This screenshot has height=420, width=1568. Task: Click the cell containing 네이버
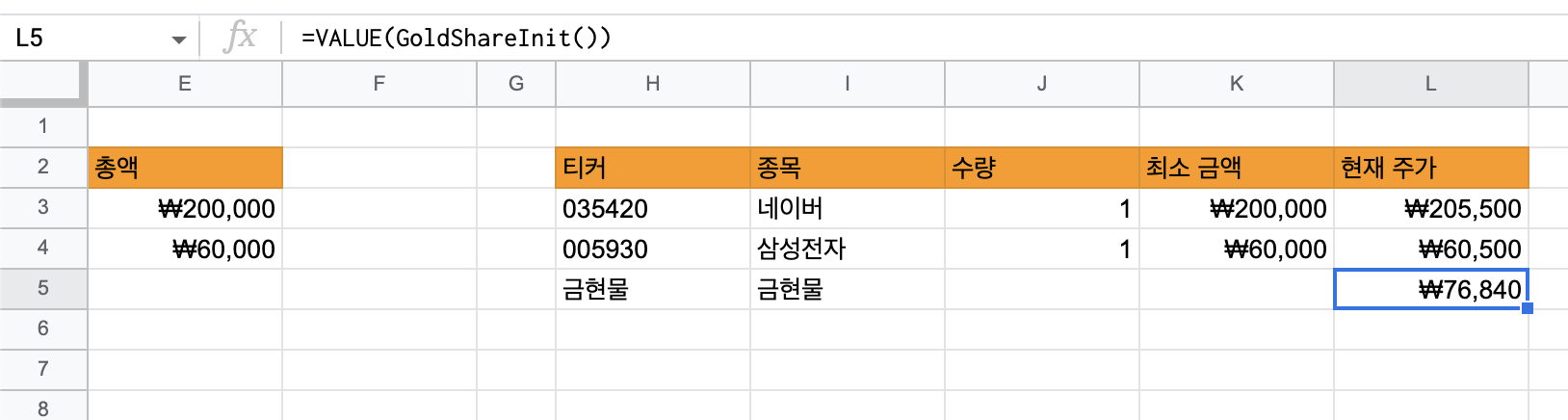[x=847, y=208]
